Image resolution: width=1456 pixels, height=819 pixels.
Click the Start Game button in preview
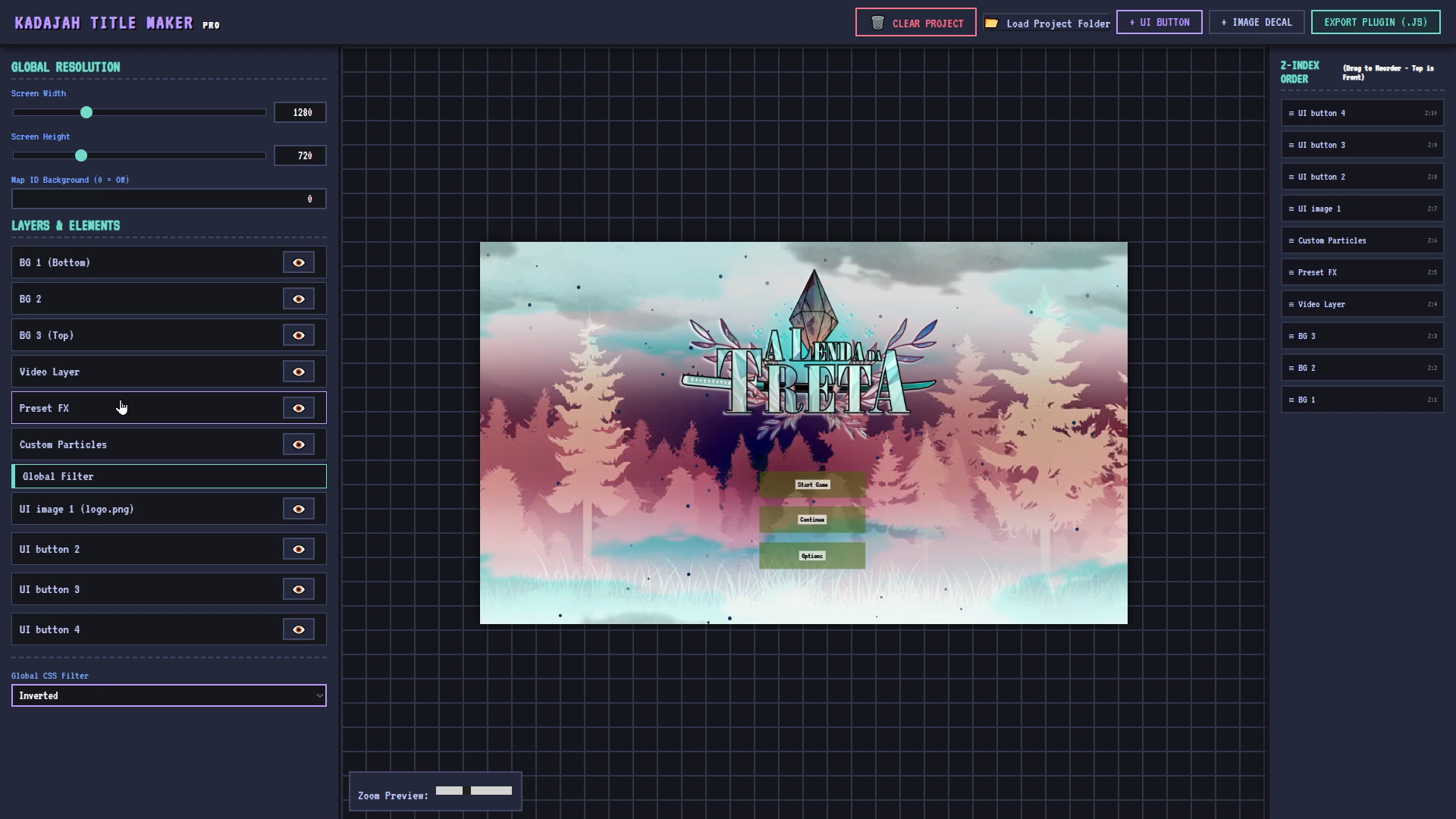click(812, 485)
